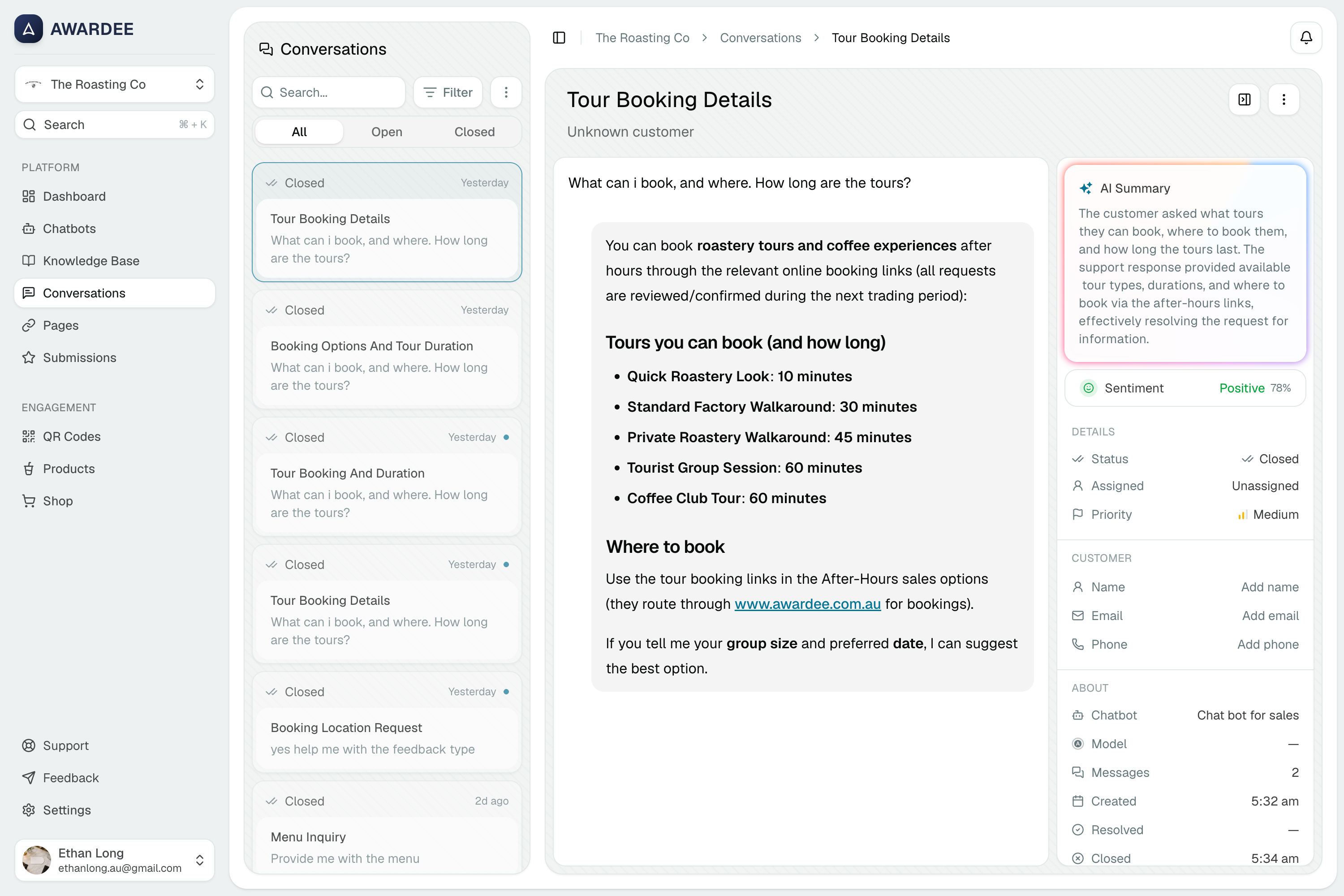
Task: Open the Booking Options And Tour Duration conversation
Action: pos(387,350)
